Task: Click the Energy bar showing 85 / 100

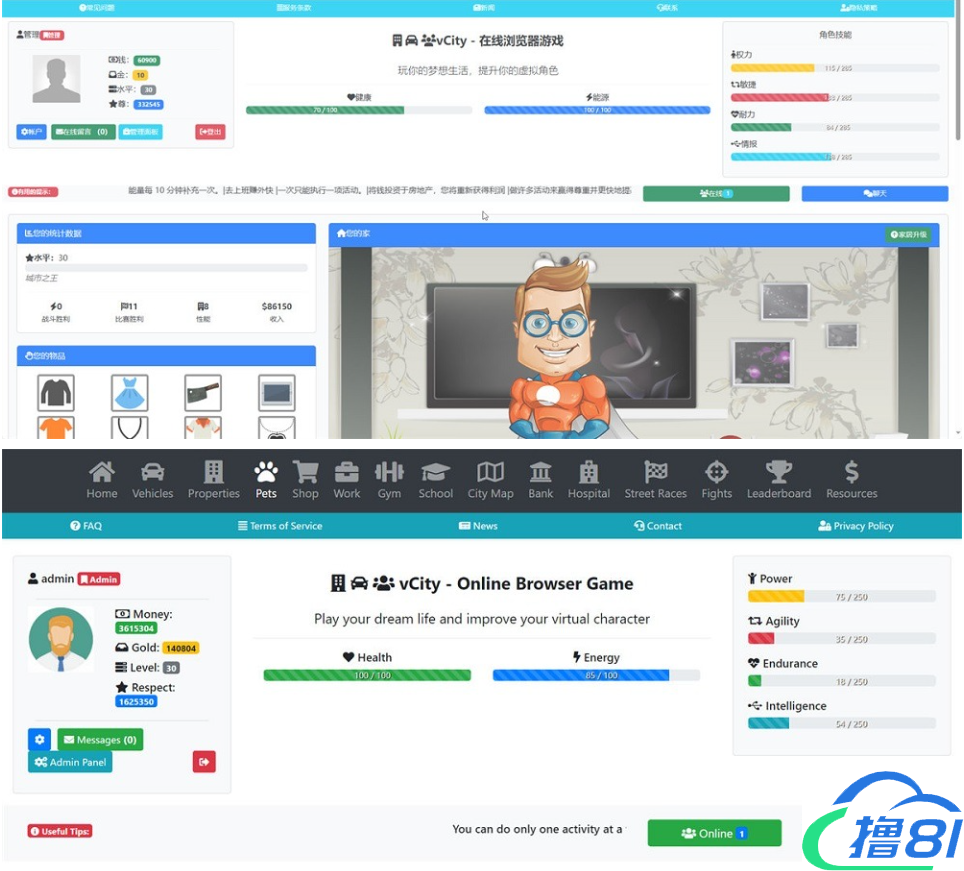Action: (x=596, y=675)
